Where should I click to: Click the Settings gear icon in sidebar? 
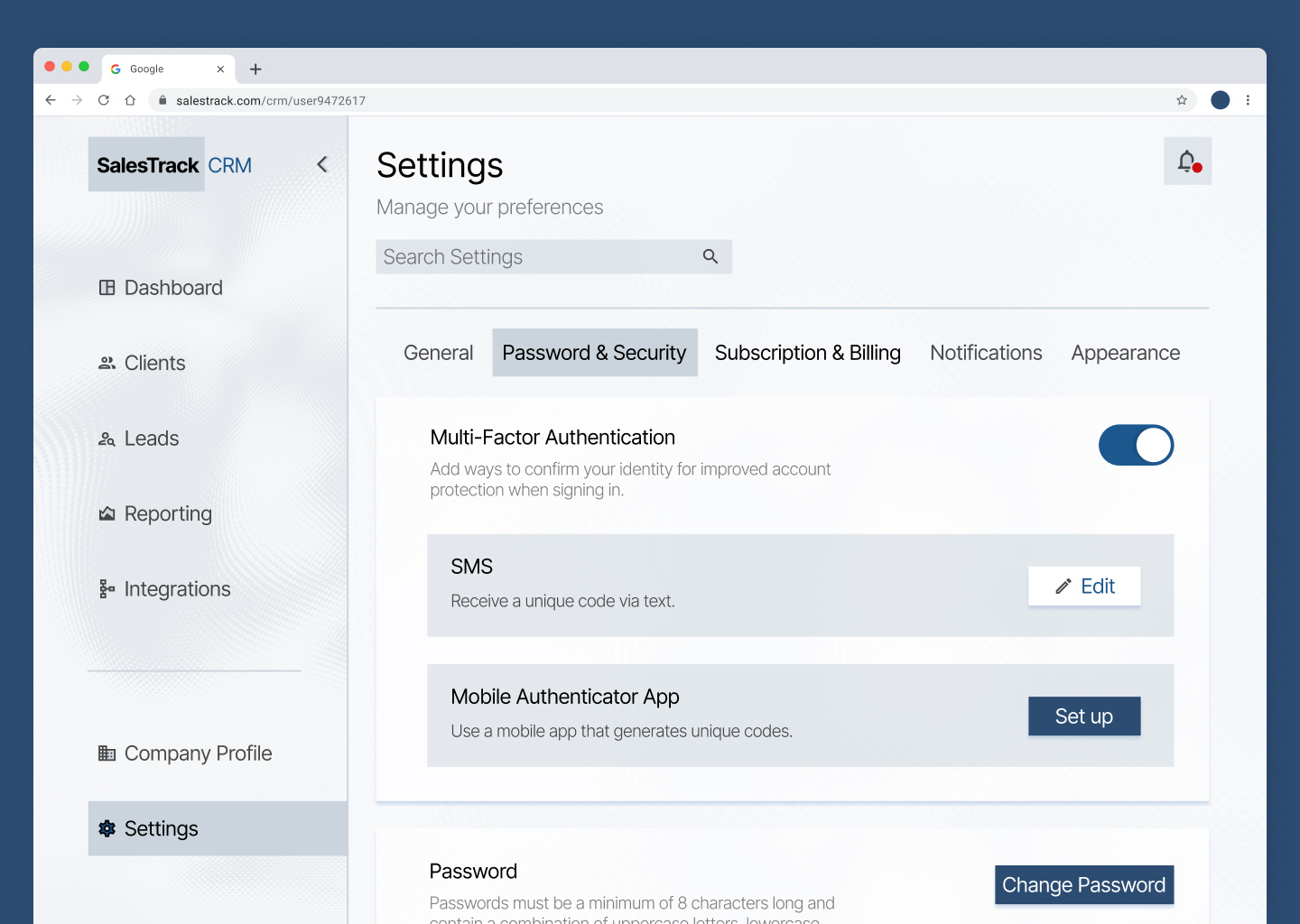107,828
